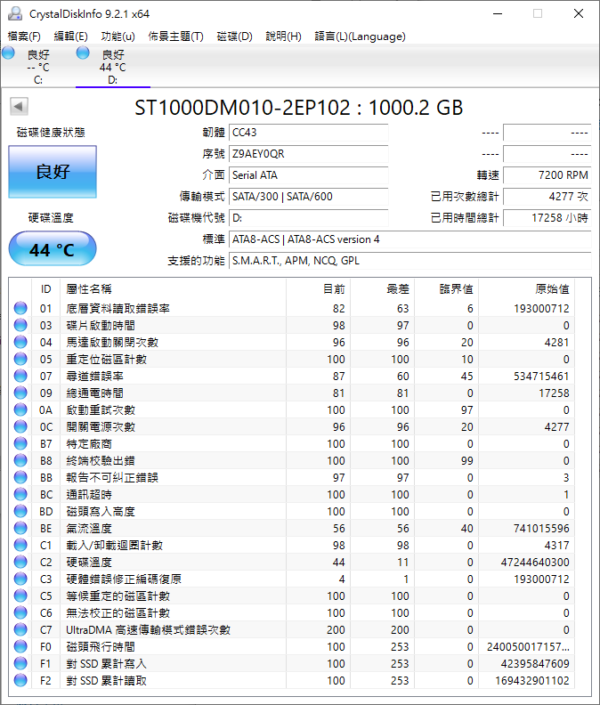This screenshot has width=600, height=705.
Task: Click status orb for attribute C3 row
Action: pos(20,579)
